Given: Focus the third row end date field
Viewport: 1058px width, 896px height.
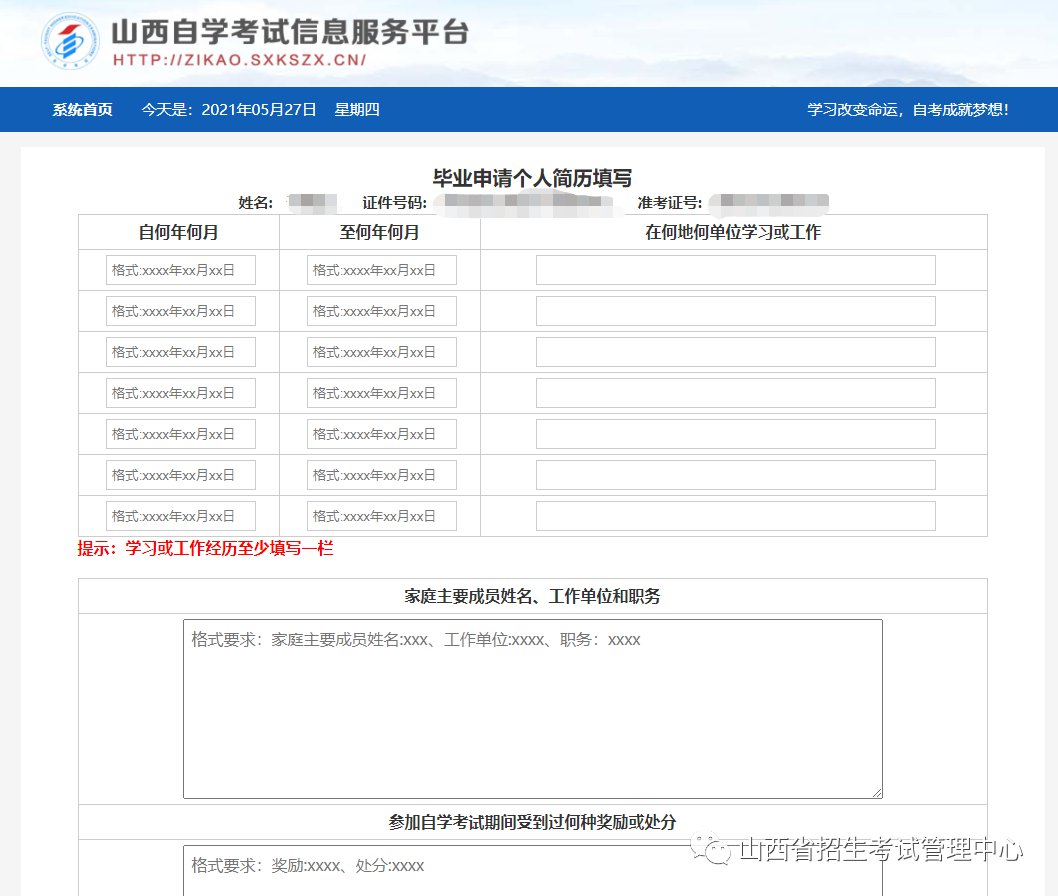Looking at the screenshot, I should (382, 352).
